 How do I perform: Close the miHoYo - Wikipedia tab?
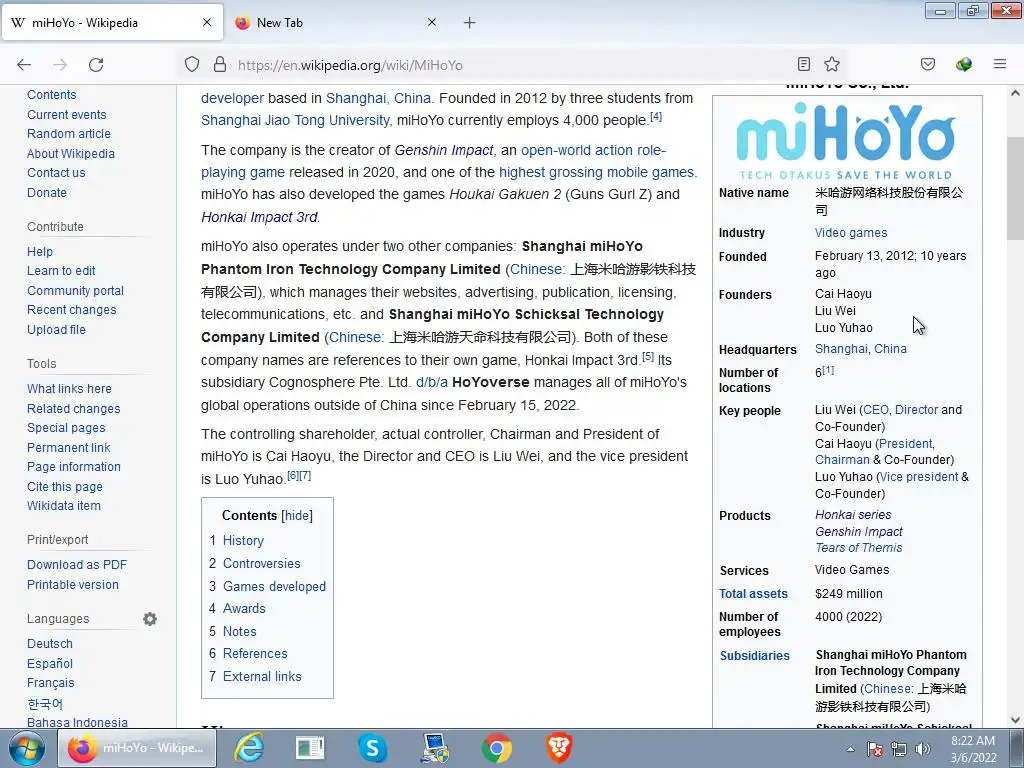(207, 22)
